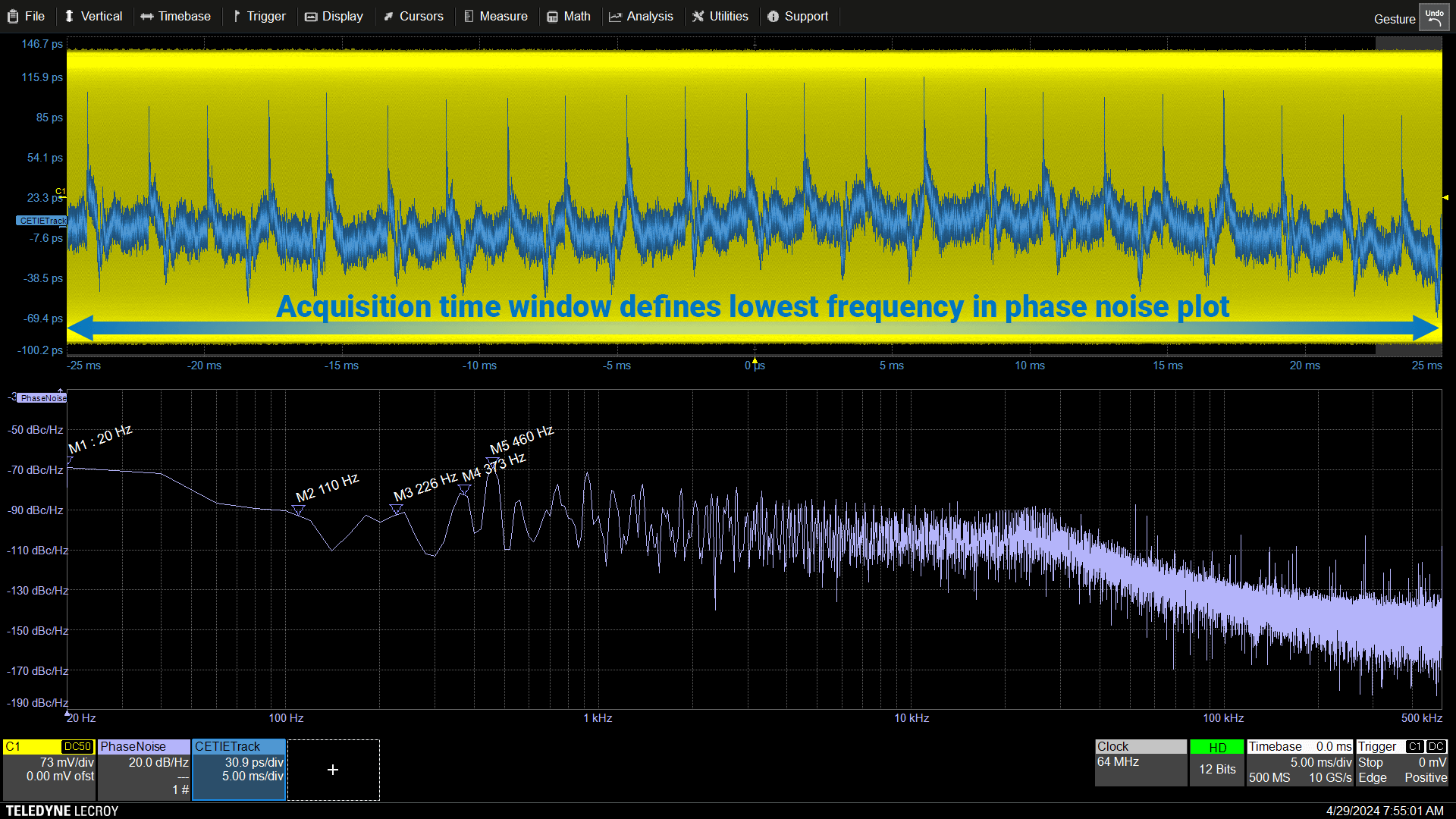
Task: Open the Measure menu
Action: pos(496,17)
